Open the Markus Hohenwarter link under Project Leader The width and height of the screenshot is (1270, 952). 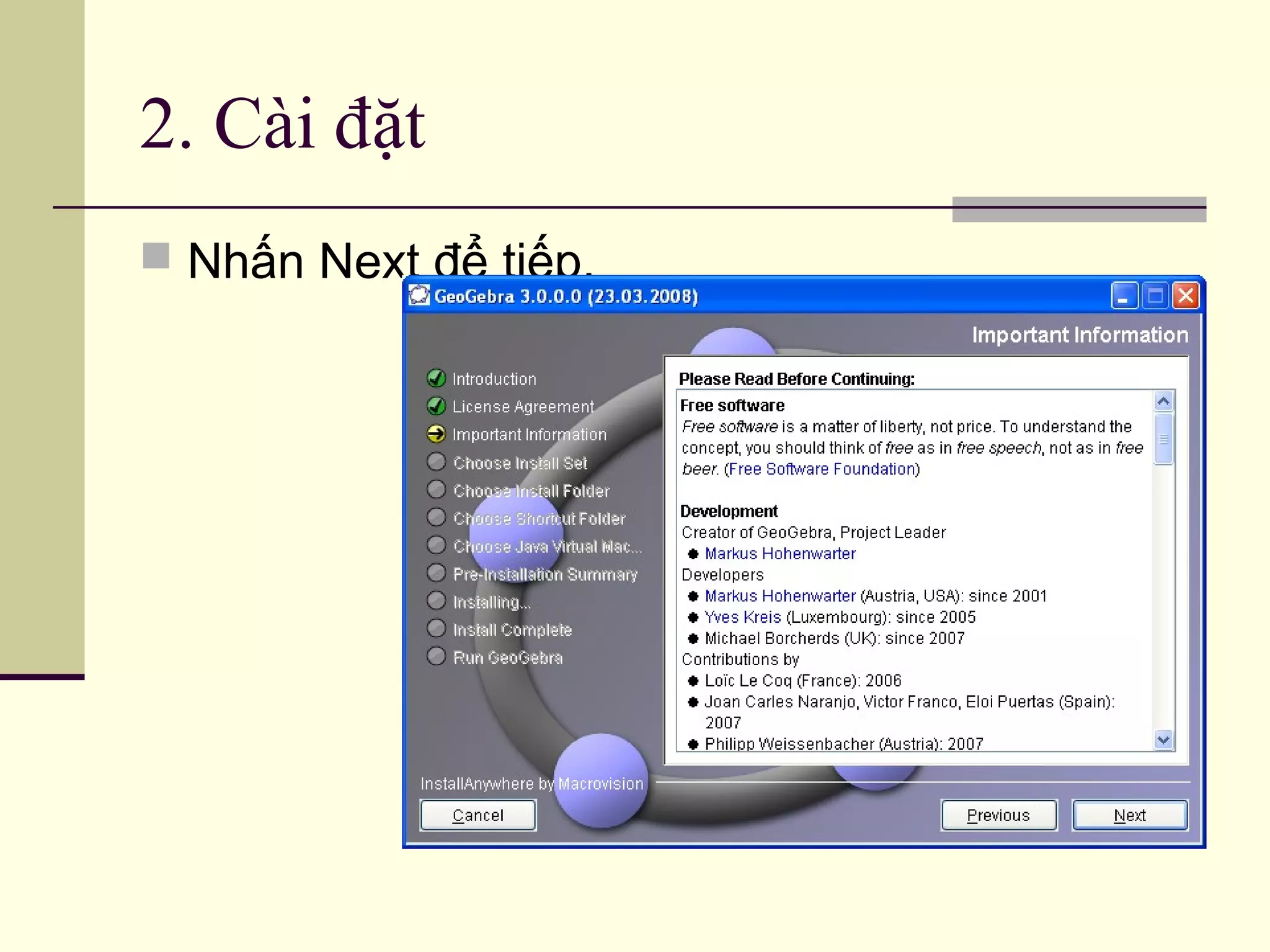[780, 553]
